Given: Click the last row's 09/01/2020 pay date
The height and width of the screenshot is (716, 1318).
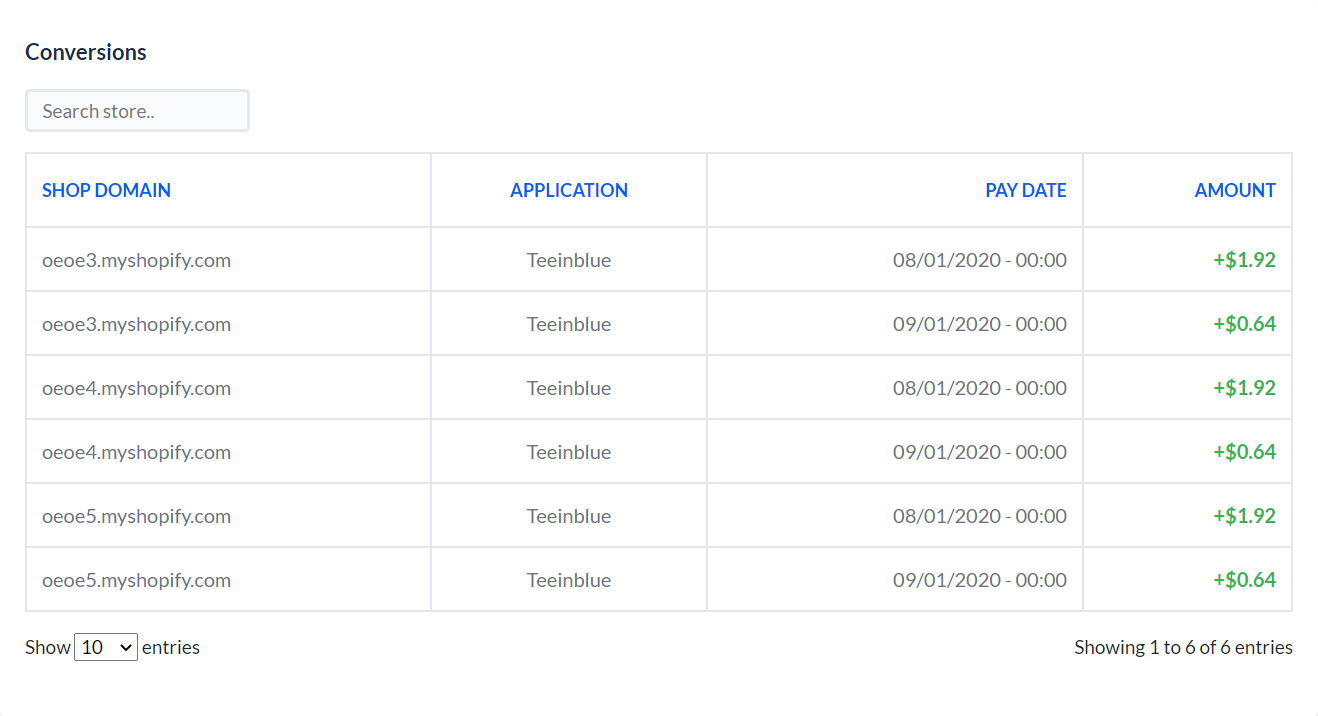Looking at the screenshot, I should [980, 580].
